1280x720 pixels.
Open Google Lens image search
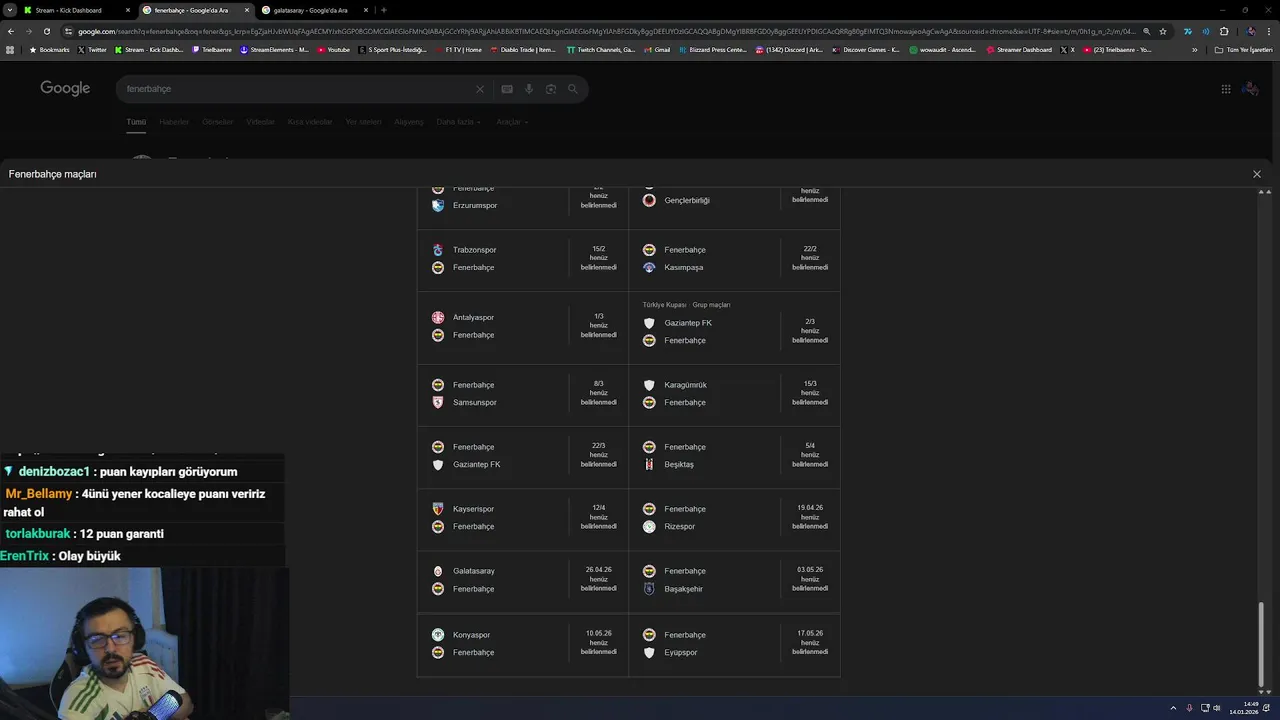click(551, 89)
